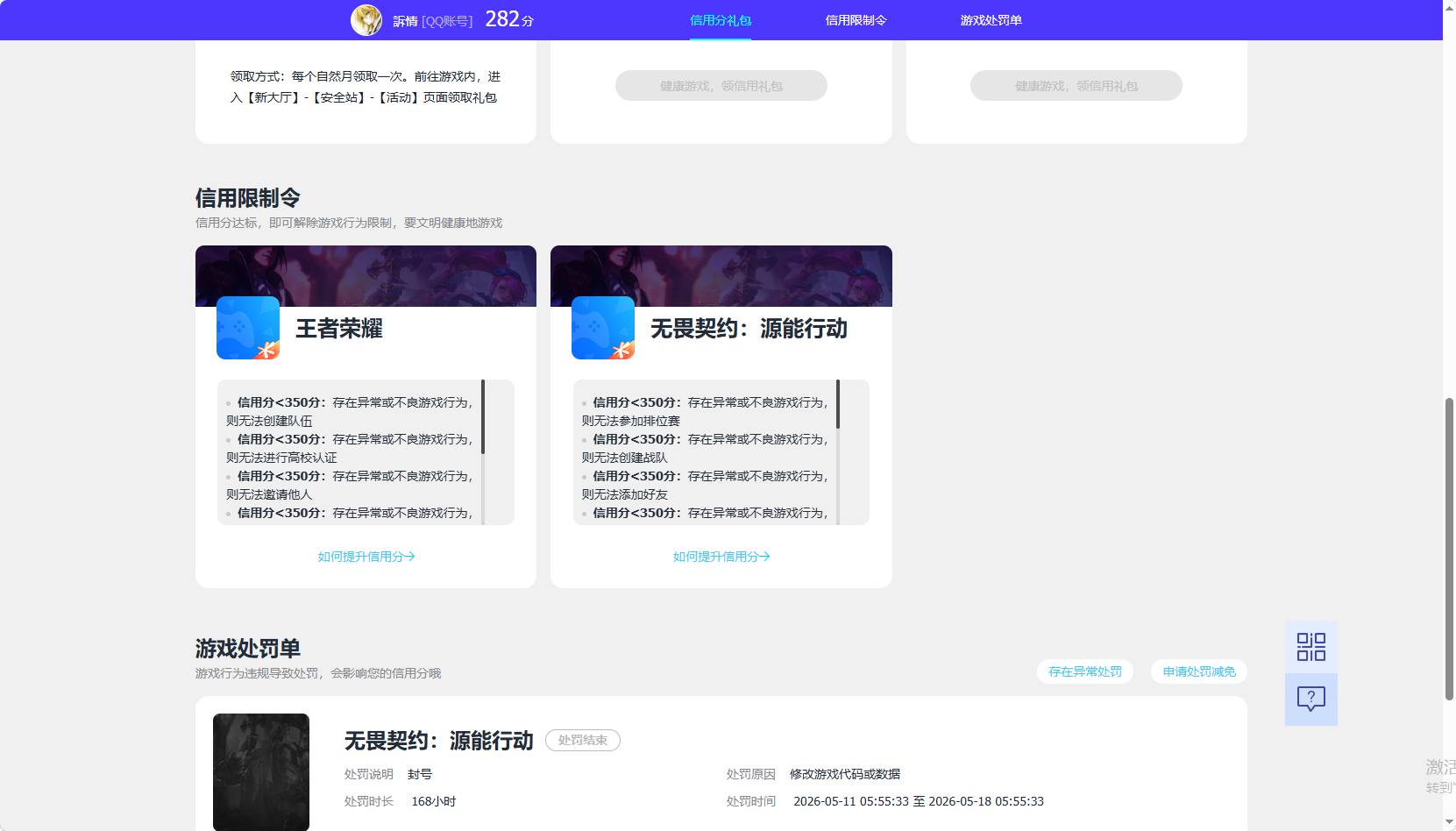Click the punishment time range 2026-05-11 to 2026-05-18
Screen dimensions: 1456x831
[919, 801]
